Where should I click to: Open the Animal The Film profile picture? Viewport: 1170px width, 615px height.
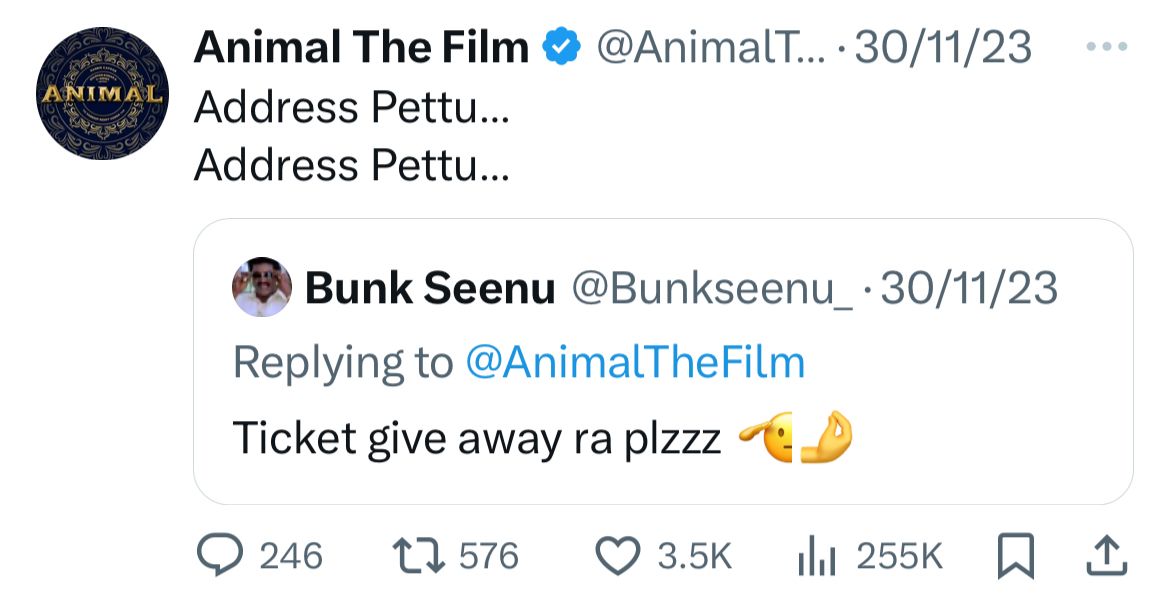point(102,94)
